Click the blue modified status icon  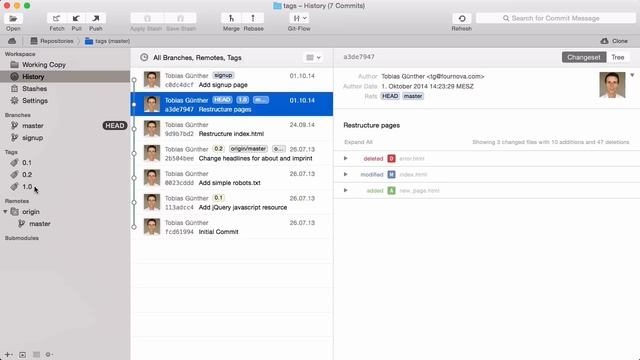tap(391, 174)
